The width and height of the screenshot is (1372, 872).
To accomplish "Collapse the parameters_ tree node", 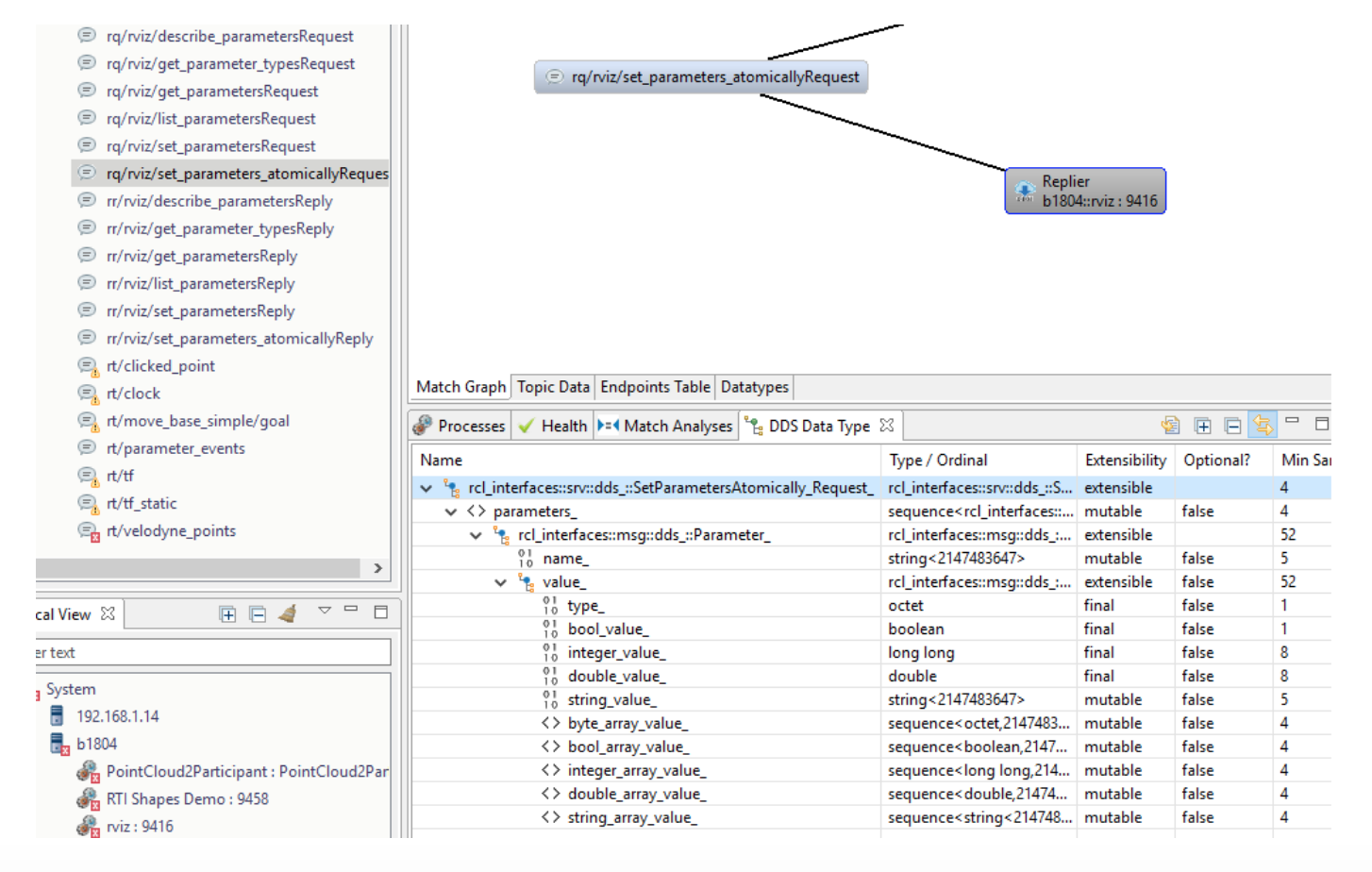I will [x=450, y=511].
